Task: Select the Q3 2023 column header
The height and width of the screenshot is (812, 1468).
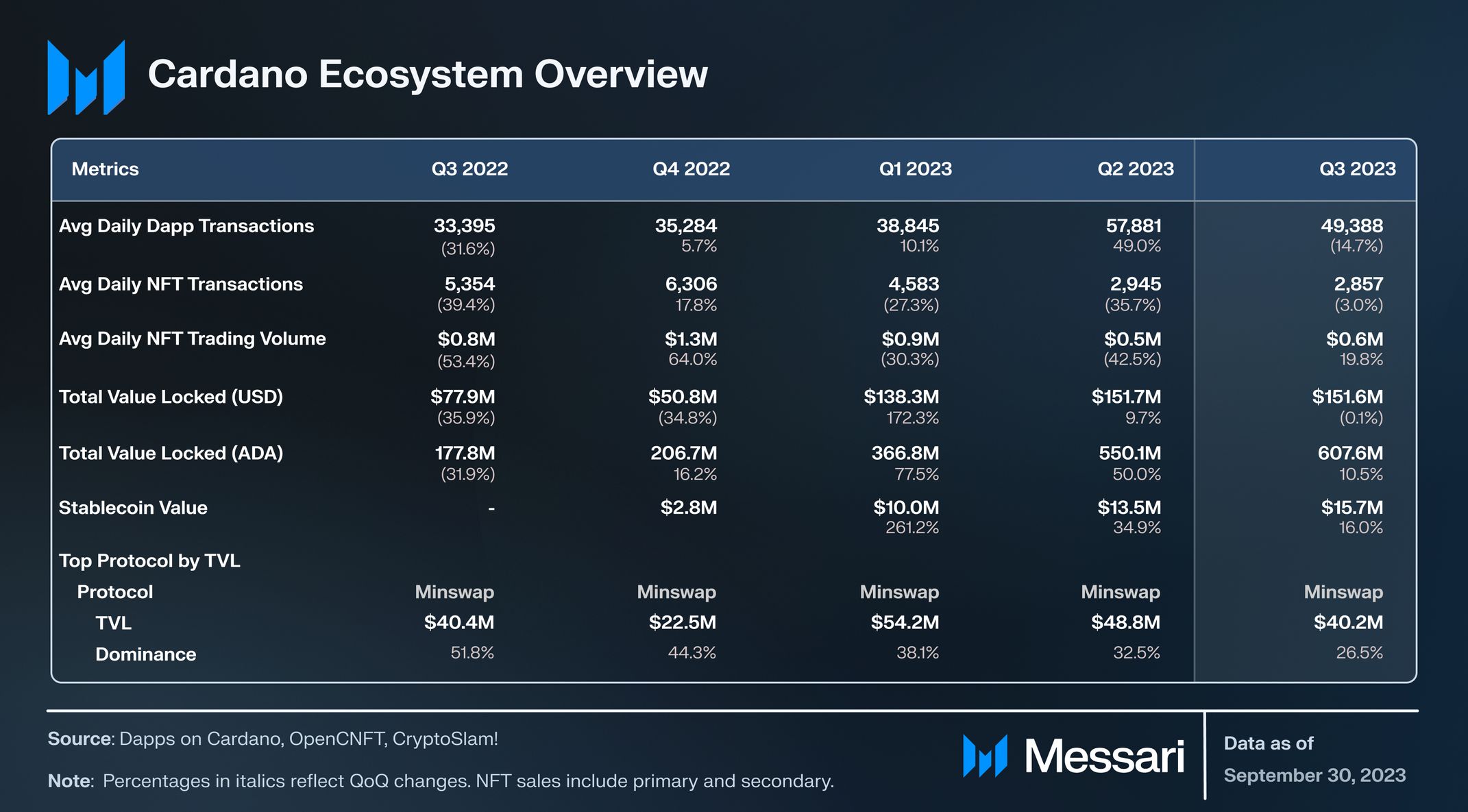Action: 1357,169
